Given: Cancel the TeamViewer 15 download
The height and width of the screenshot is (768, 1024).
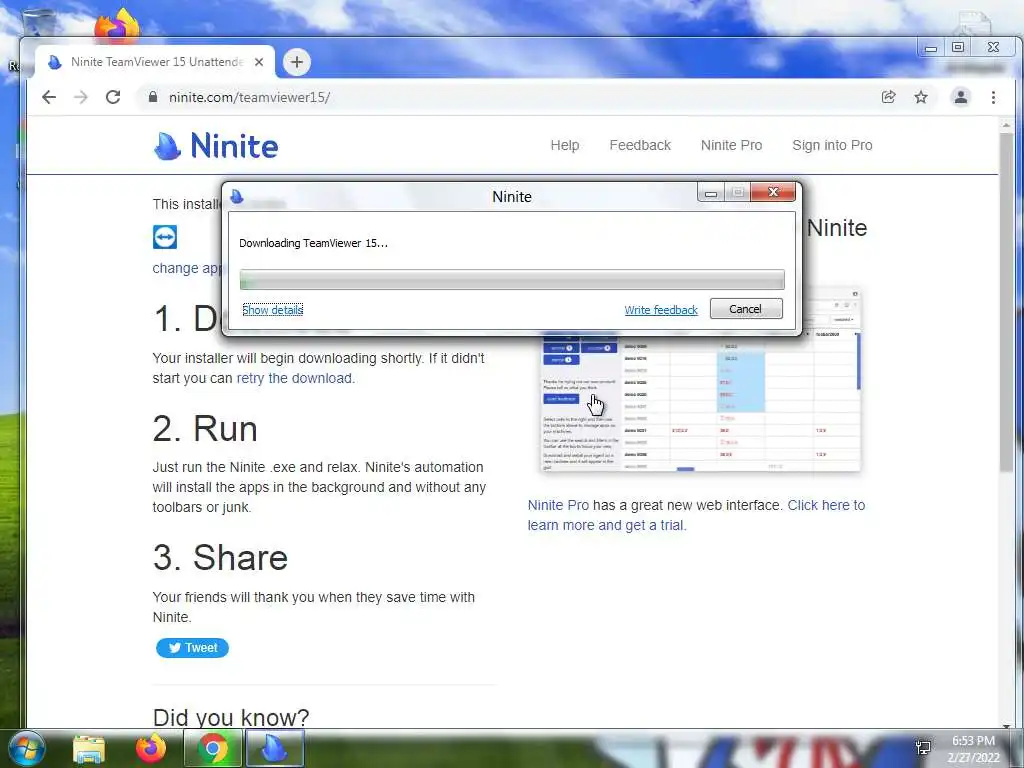Looking at the screenshot, I should point(746,309).
